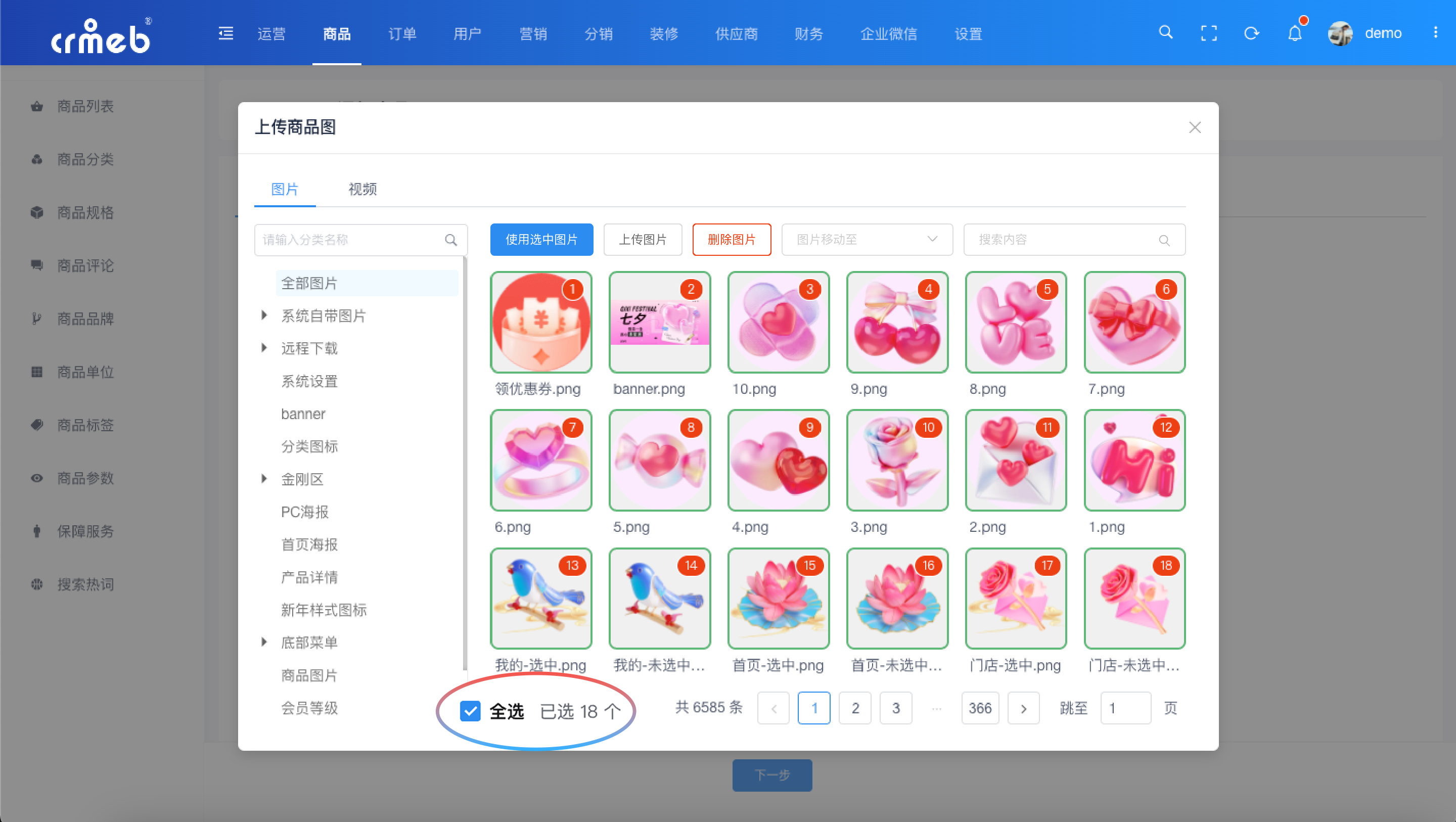The image size is (1456, 822).
Task: Expand the 系统自带图片 tree node
Action: pyautogui.click(x=264, y=315)
